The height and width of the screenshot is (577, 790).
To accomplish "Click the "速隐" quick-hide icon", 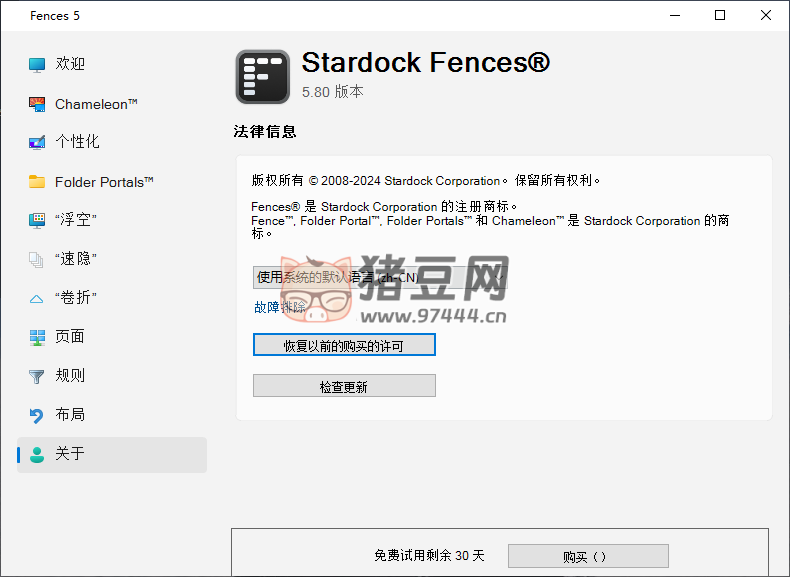I will pos(37,259).
